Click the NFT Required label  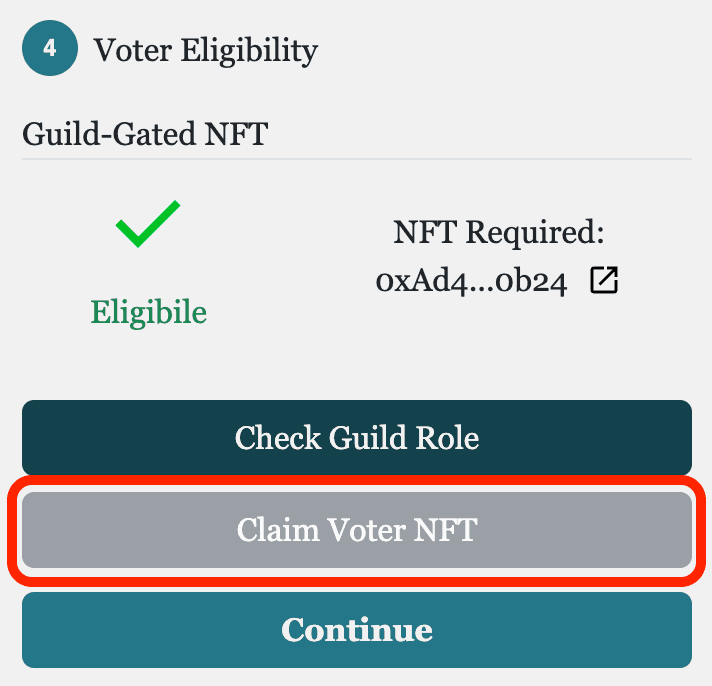[x=498, y=232]
